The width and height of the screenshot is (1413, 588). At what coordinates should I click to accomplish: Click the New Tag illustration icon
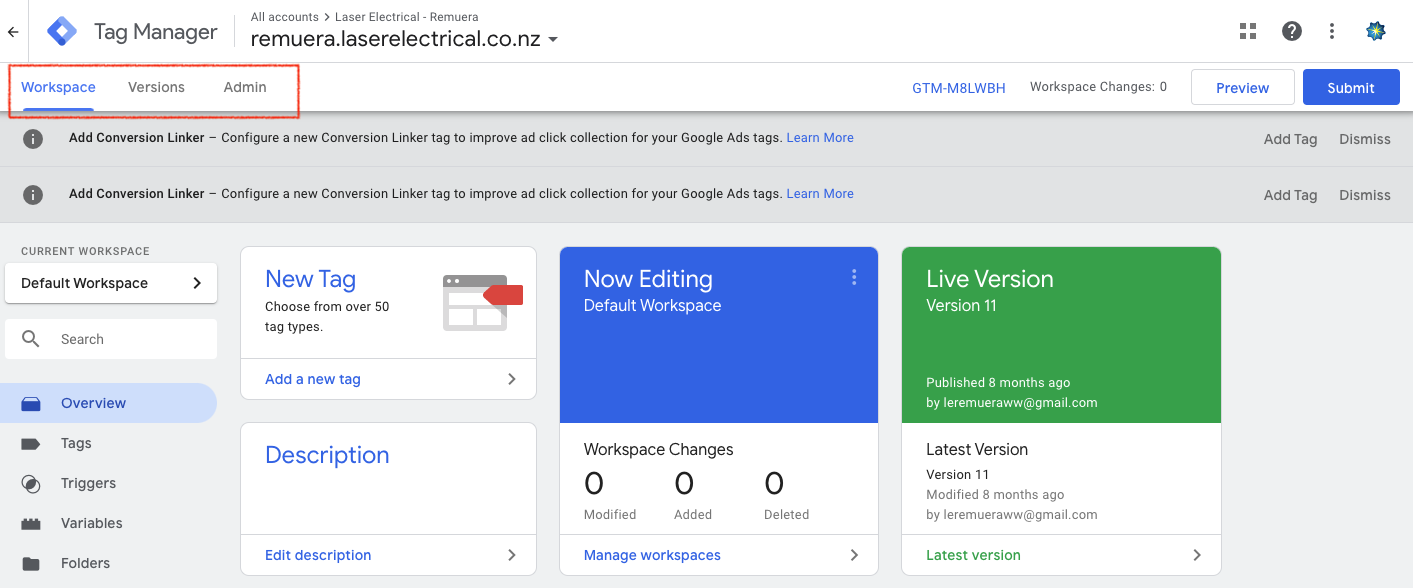click(482, 303)
